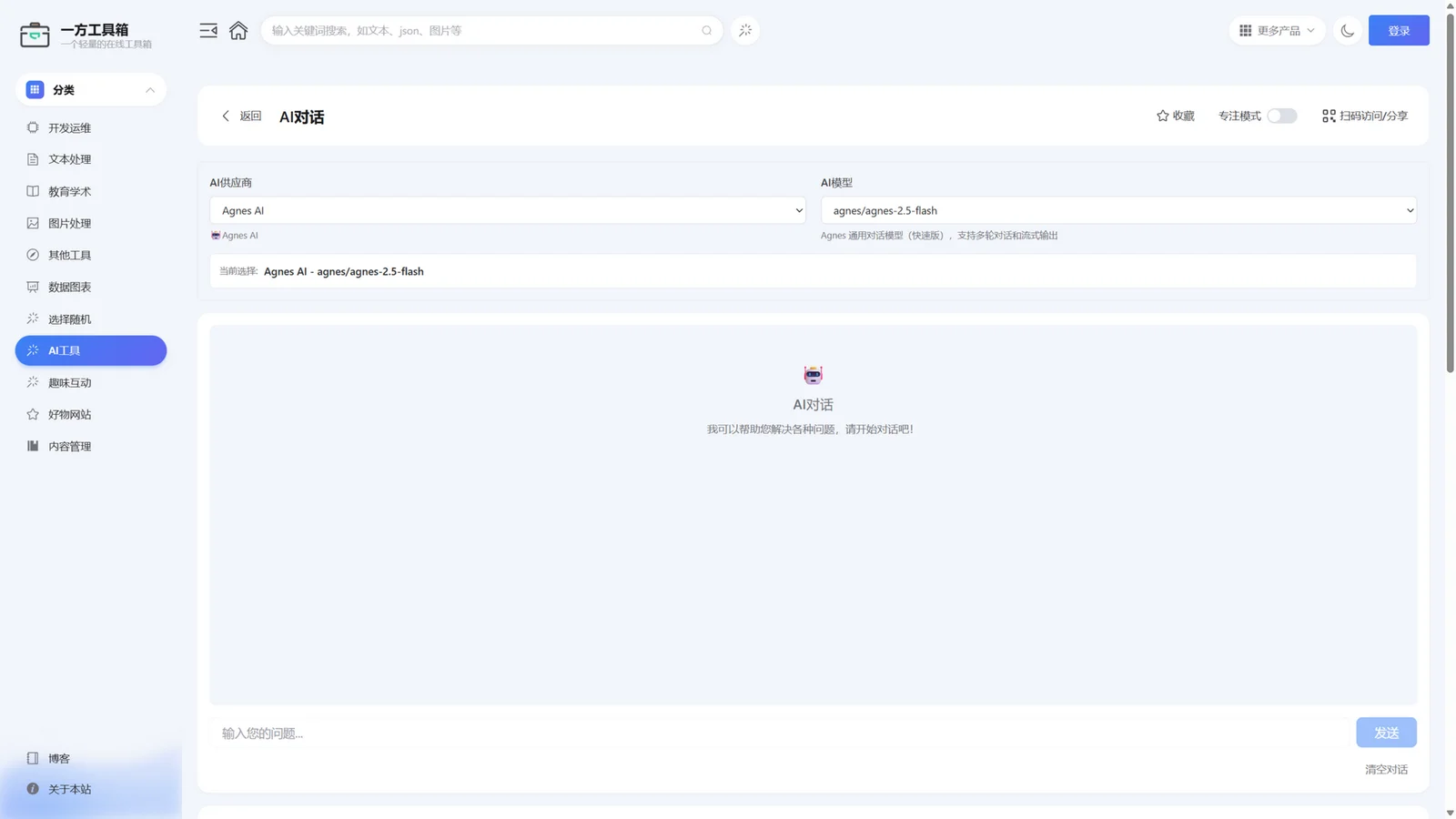This screenshot has height=819, width=1456.
Task: Click the 文本处理 document icon
Action: point(33,159)
